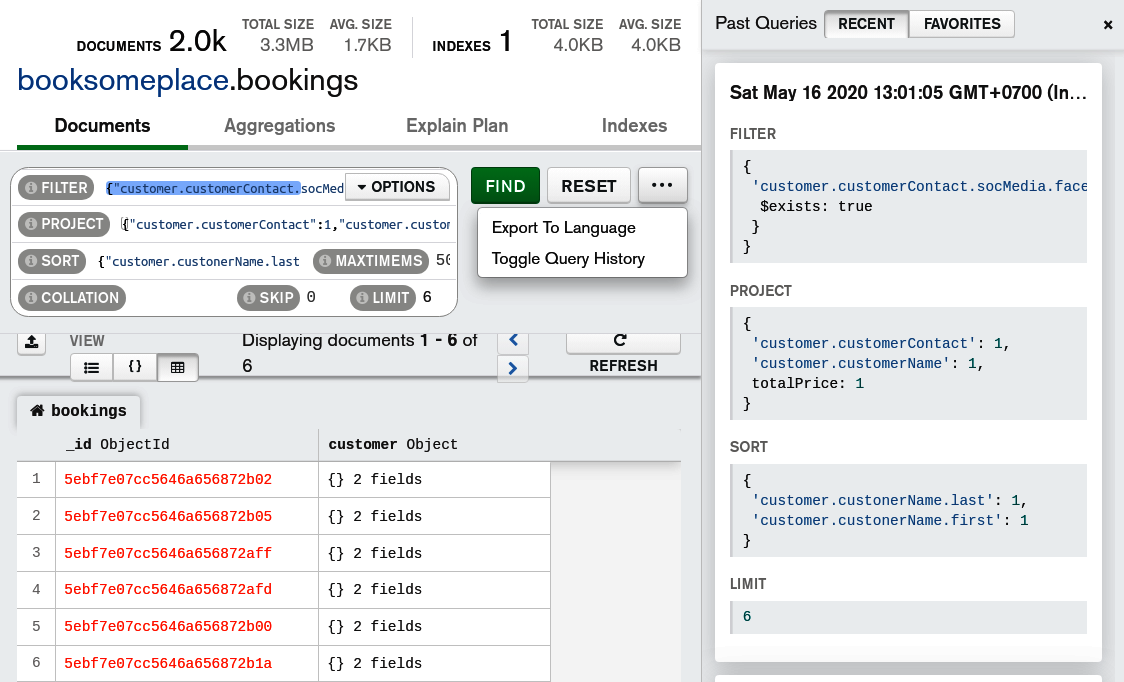This screenshot has width=1124, height=682.
Task: Collapse the query OPTIONS dropdown
Action: [x=397, y=187]
